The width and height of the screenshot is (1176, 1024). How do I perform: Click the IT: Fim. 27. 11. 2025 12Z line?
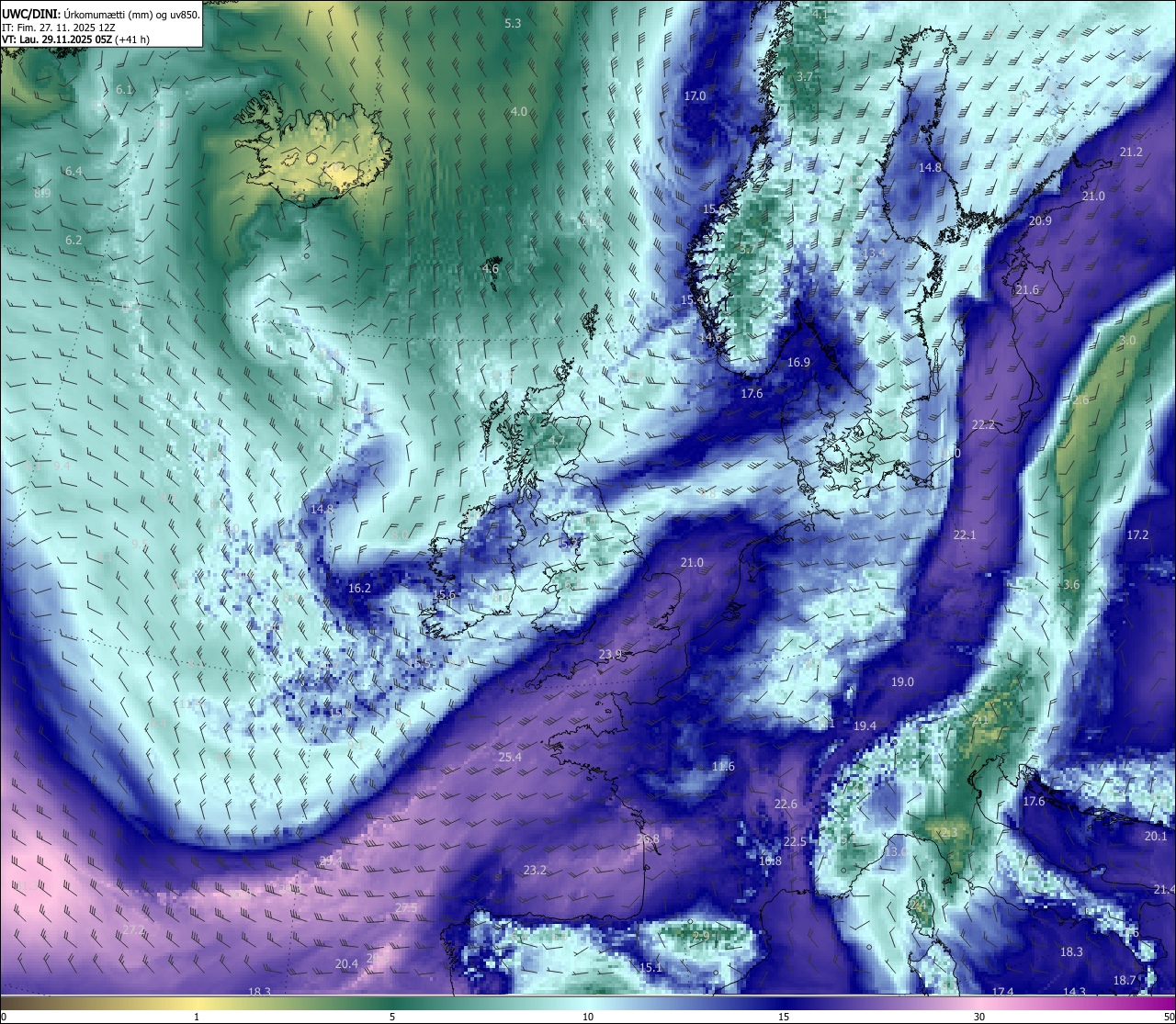click(x=59, y=28)
